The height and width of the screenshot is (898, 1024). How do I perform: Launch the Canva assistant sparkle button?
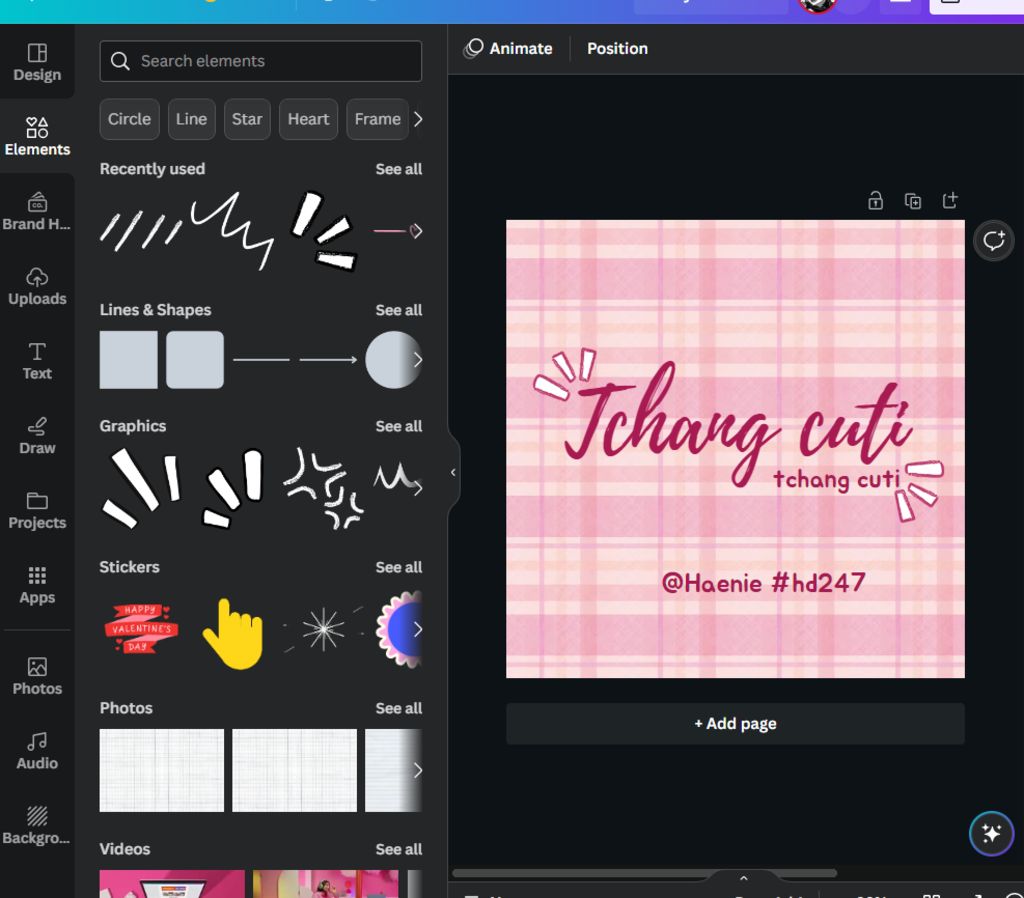tap(991, 834)
